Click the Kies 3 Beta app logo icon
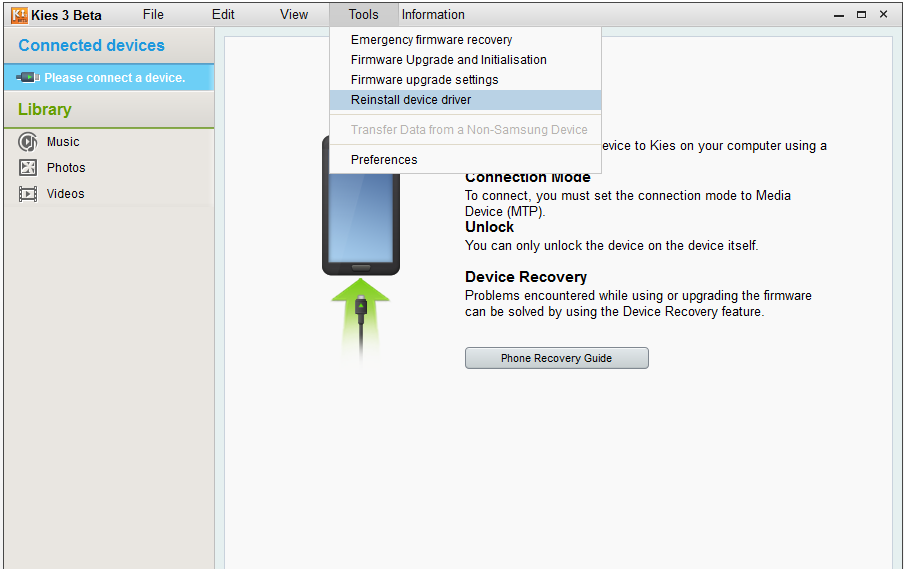904x569 pixels. click(x=19, y=16)
